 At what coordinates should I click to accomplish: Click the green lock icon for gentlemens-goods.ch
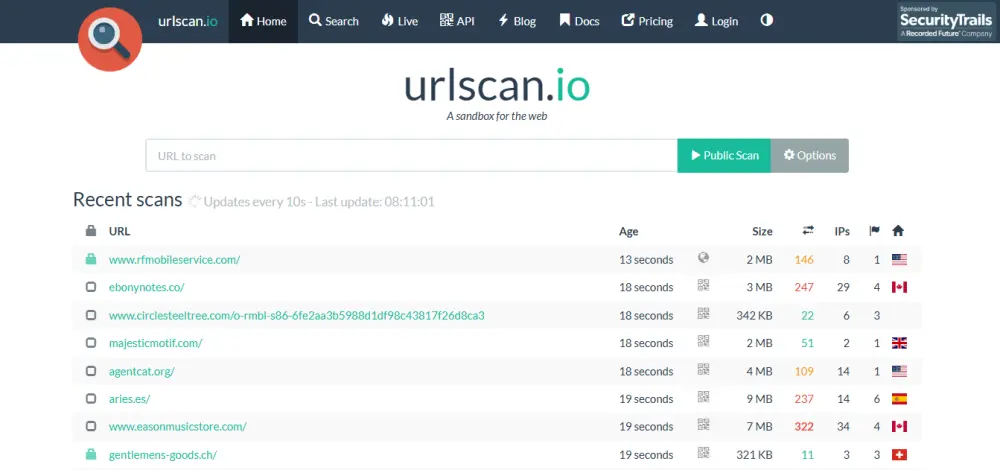(91, 454)
